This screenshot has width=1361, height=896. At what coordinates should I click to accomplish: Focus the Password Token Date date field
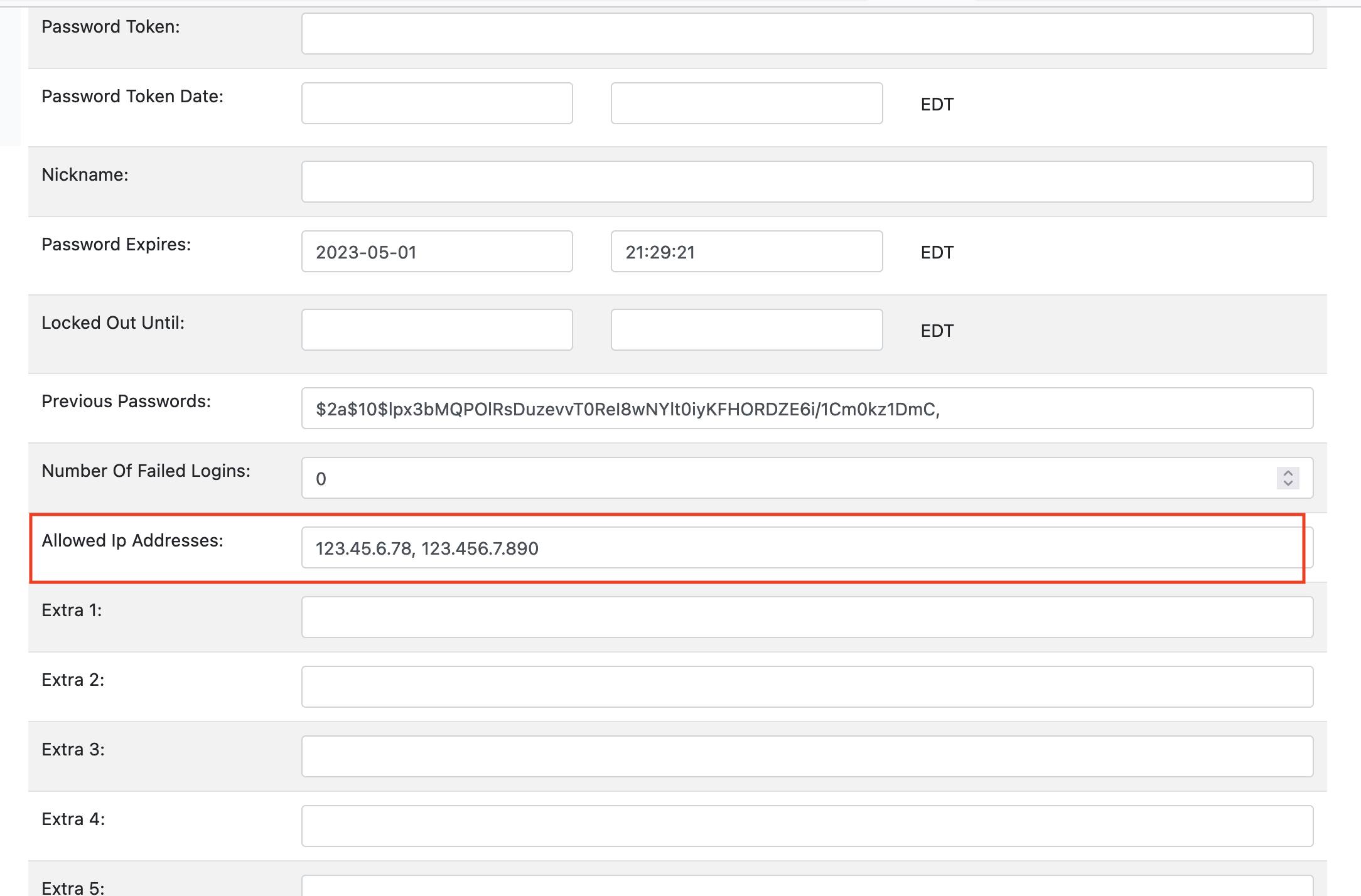(x=437, y=104)
